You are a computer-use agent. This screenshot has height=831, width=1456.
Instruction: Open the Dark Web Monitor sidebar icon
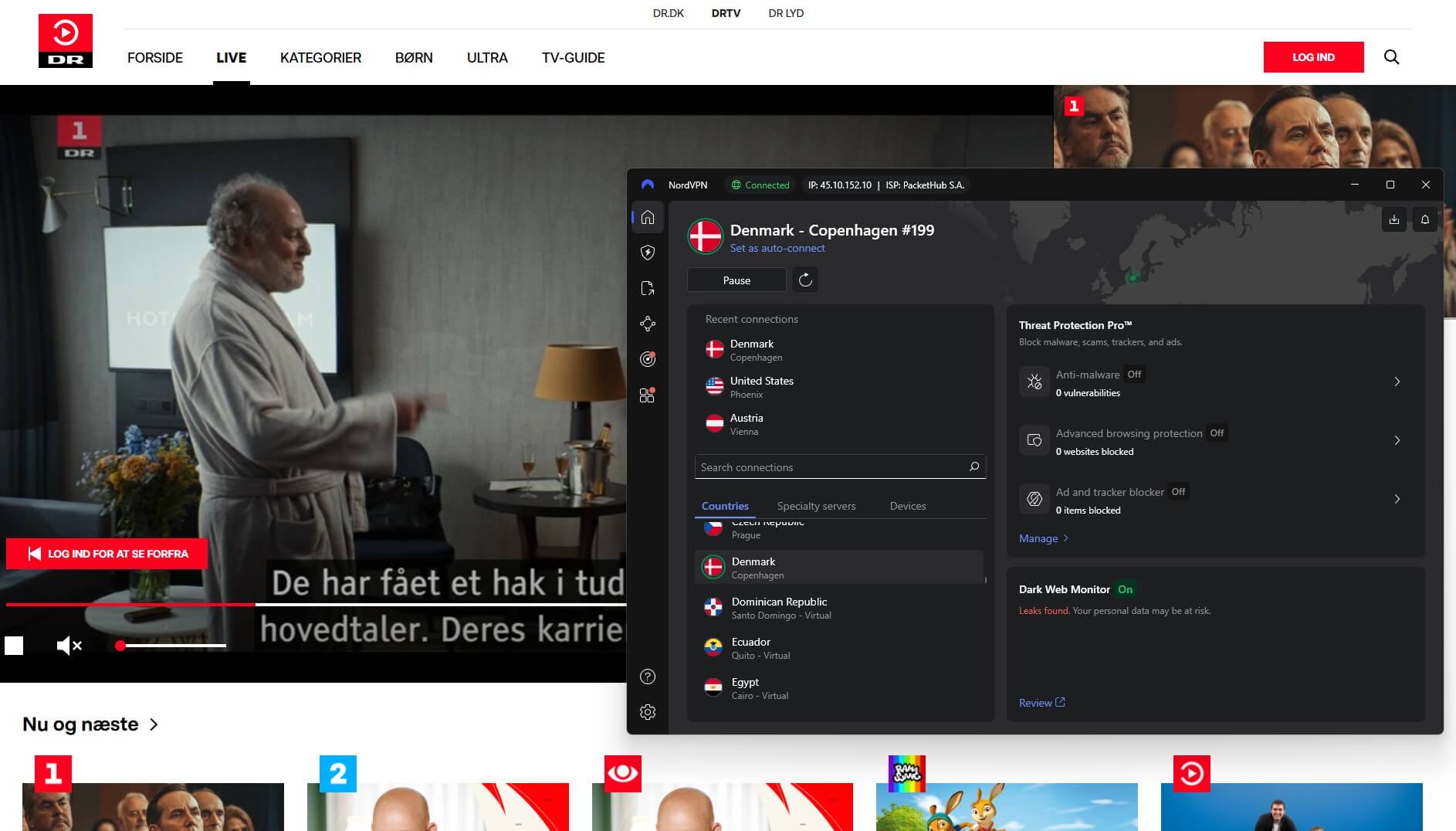click(x=648, y=359)
